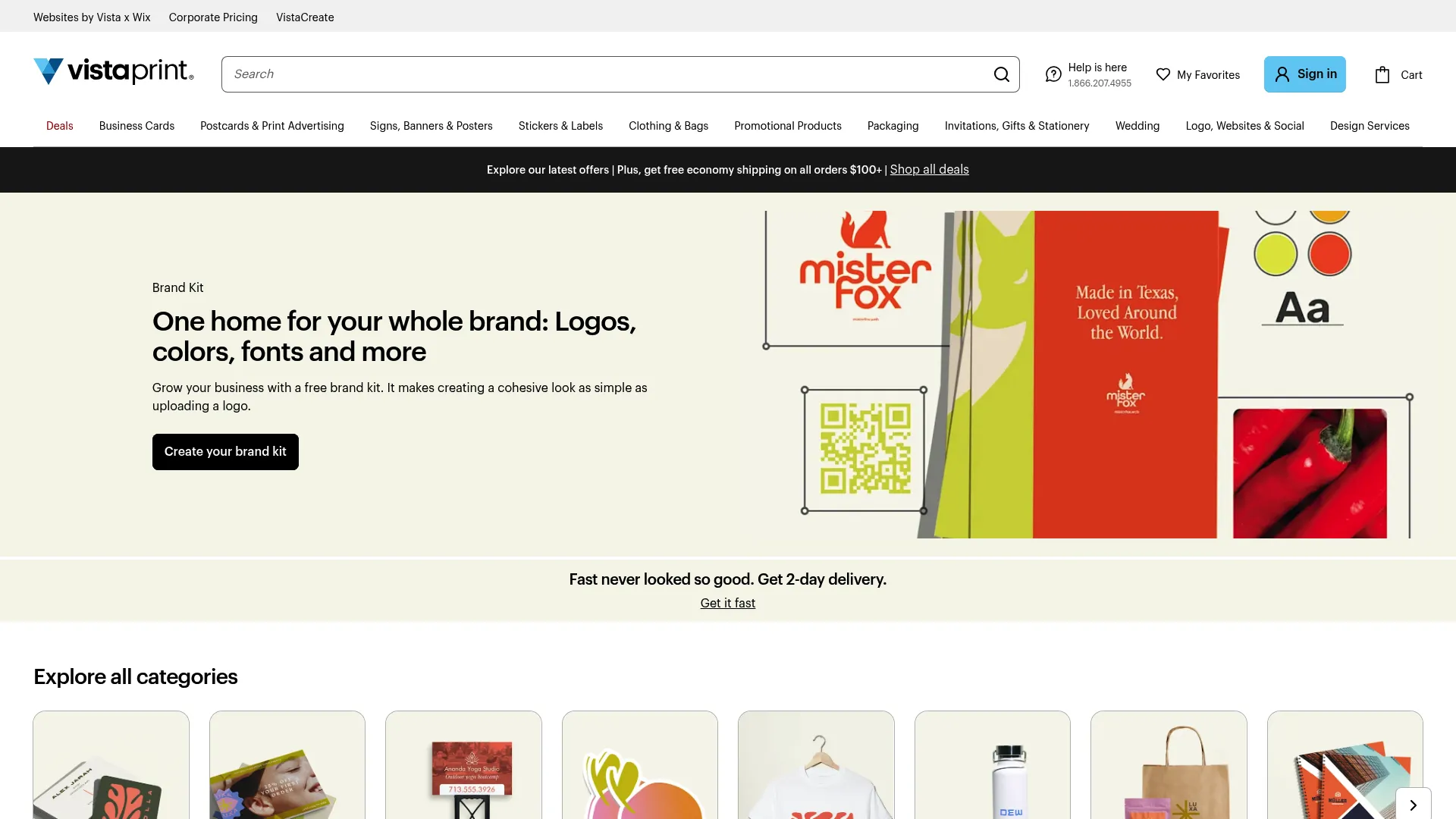Click the Help is here text
The width and height of the screenshot is (1456, 819).
pos(1097,67)
